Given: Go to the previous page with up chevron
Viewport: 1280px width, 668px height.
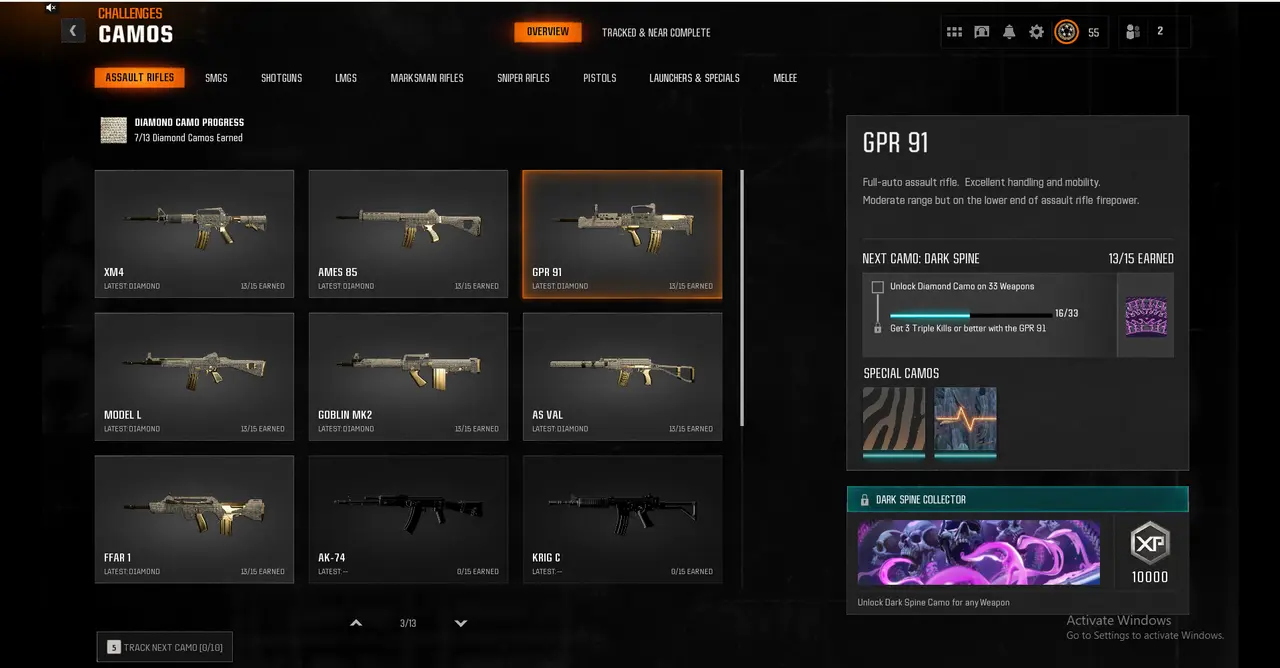Looking at the screenshot, I should (x=356, y=623).
